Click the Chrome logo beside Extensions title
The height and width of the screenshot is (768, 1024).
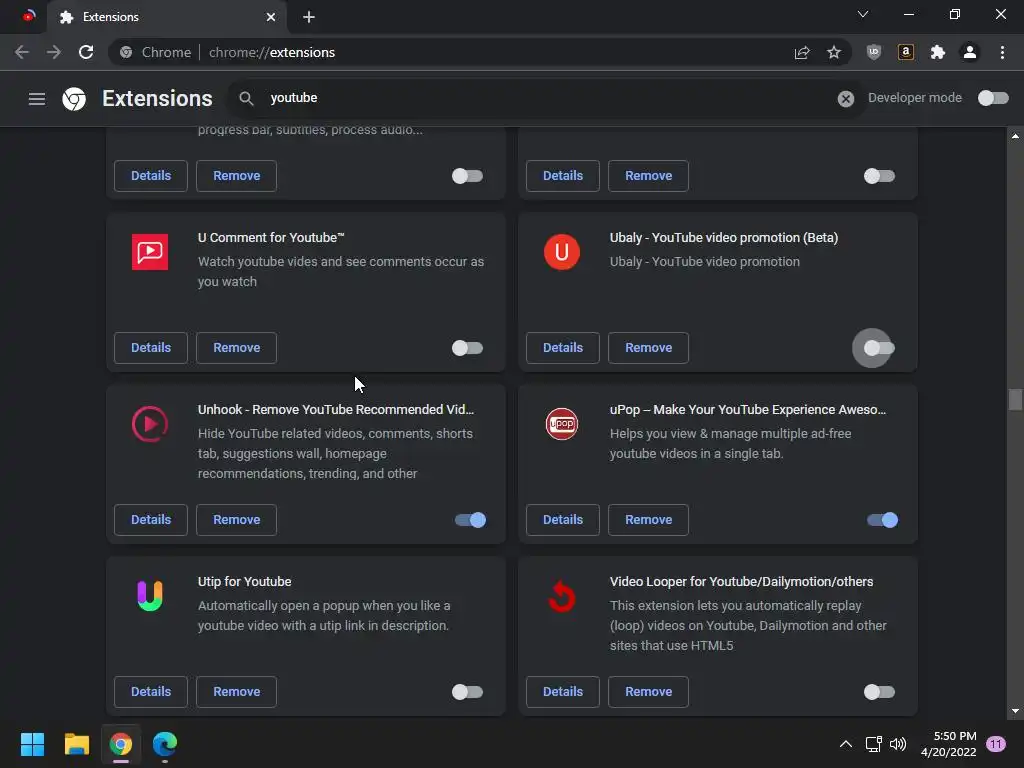(x=74, y=99)
